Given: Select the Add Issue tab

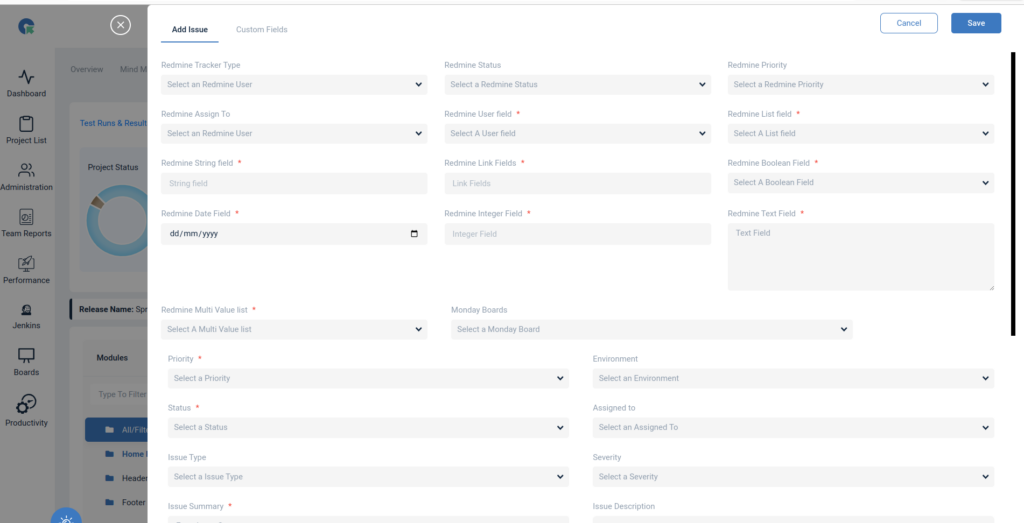Looking at the screenshot, I should click(x=190, y=30).
